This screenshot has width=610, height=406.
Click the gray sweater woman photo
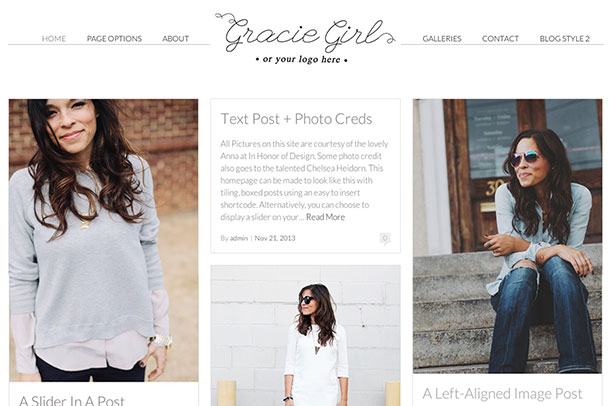click(x=103, y=240)
